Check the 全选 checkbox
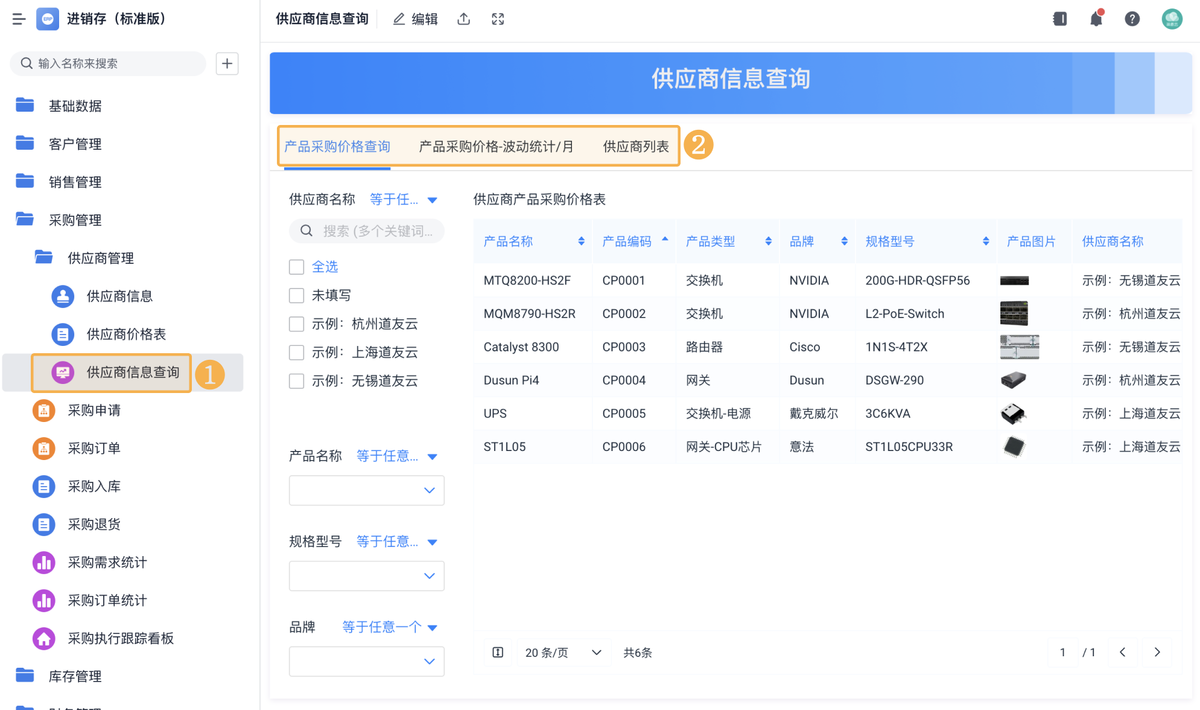This screenshot has width=1200, height=710. point(296,267)
